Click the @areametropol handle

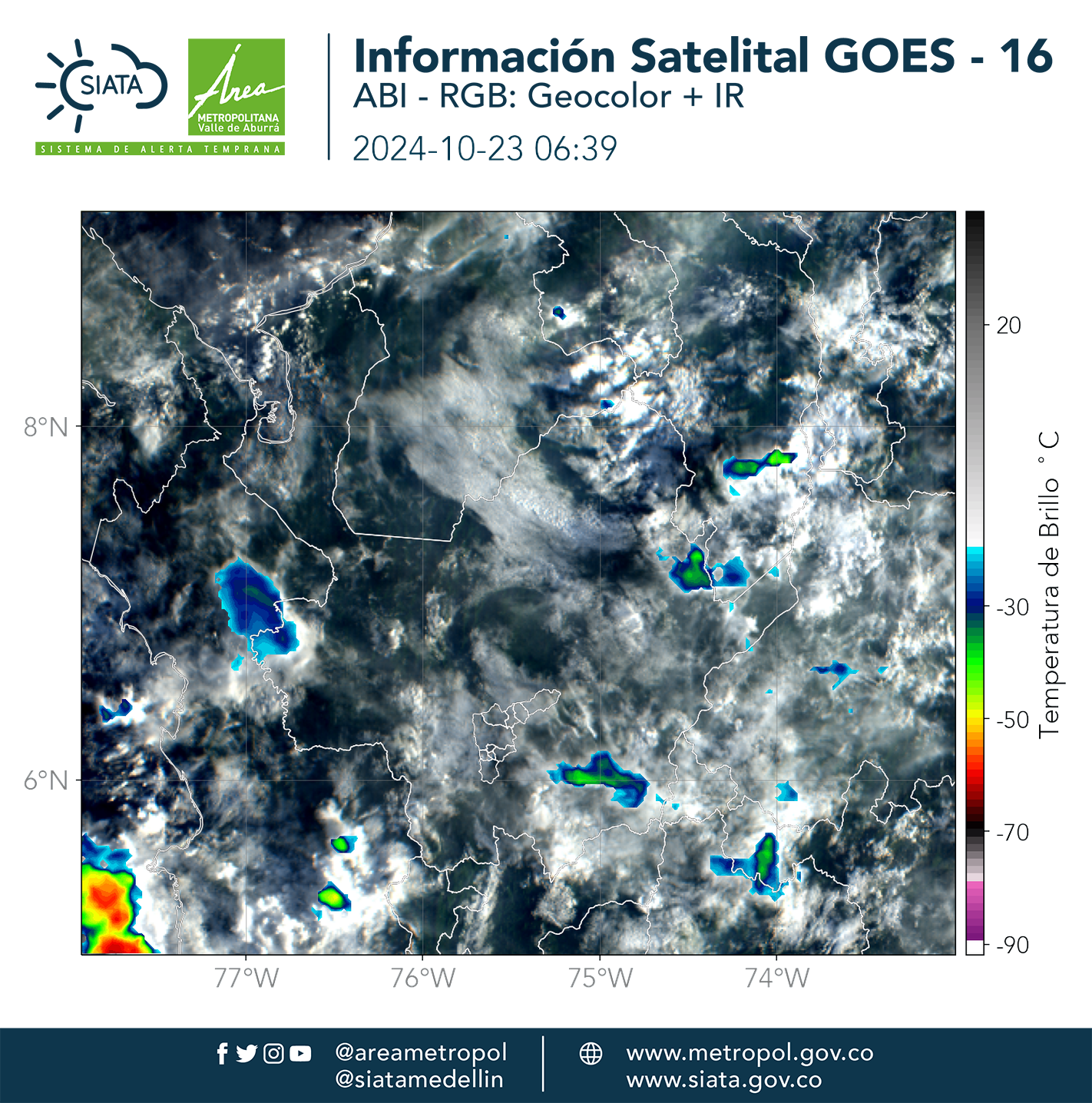click(421, 1052)
